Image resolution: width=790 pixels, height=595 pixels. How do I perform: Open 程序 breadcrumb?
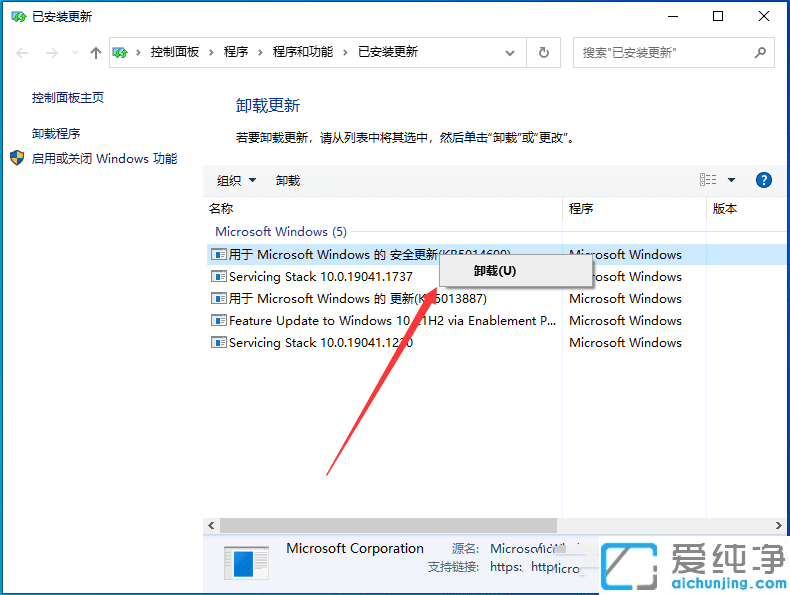(x=236, y=52)
